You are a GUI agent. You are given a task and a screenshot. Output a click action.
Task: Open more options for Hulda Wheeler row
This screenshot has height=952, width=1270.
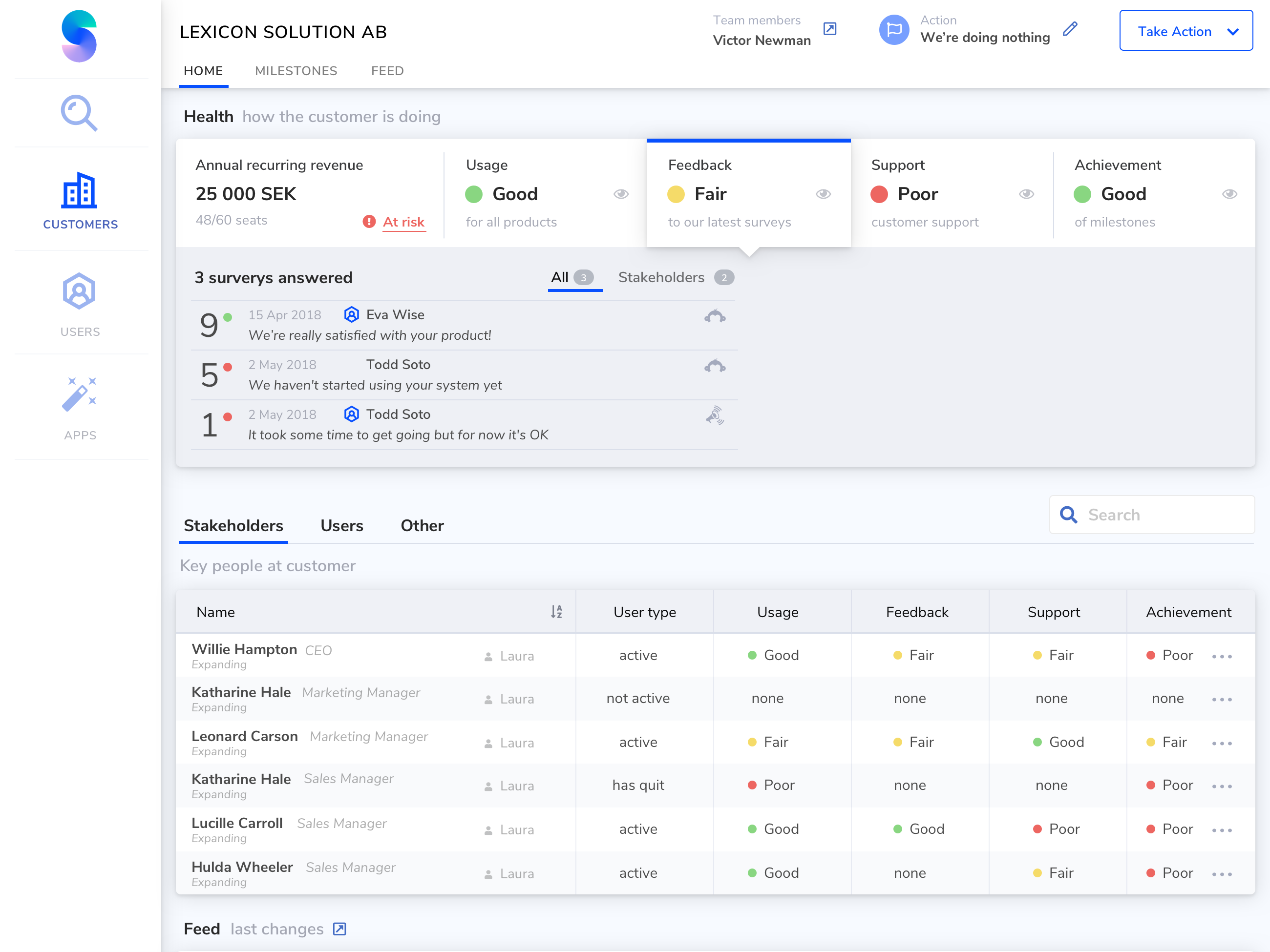pyautogui.click(x=1222, y=874)
